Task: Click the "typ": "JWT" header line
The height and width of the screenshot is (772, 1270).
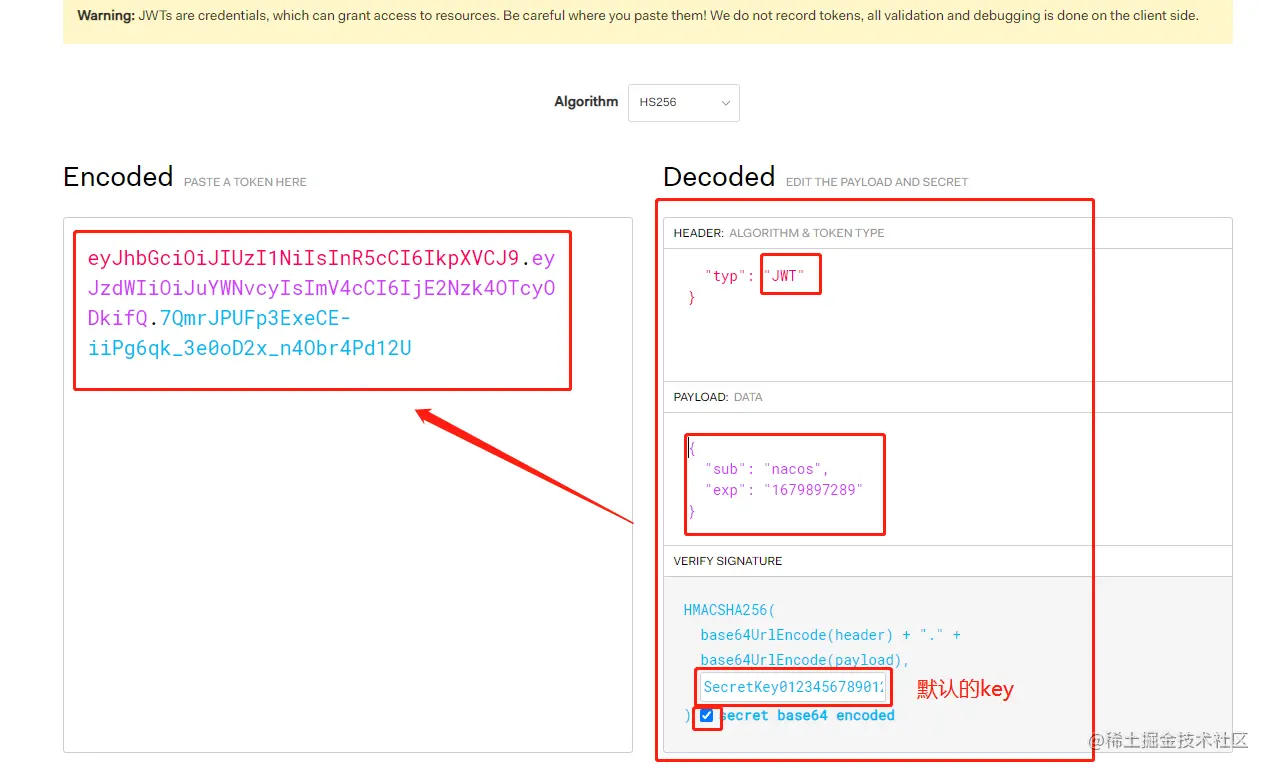Action: pyautogui.click(x=754, y=276)
